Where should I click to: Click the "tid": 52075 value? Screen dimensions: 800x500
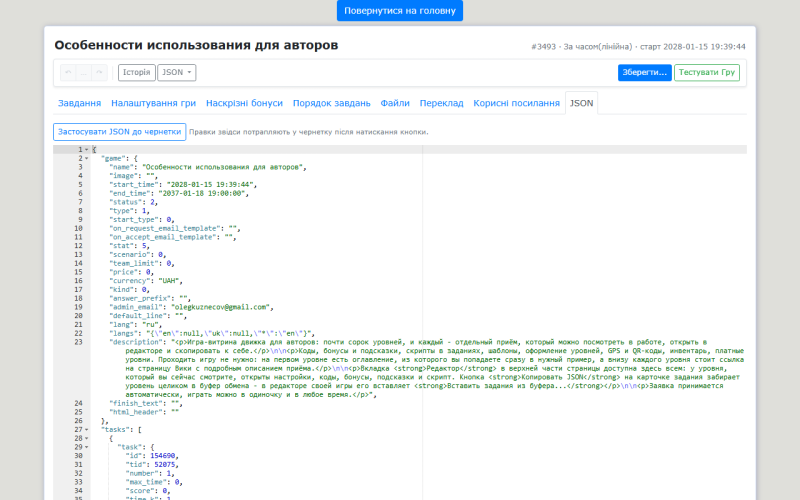click(x=166, y=465)
